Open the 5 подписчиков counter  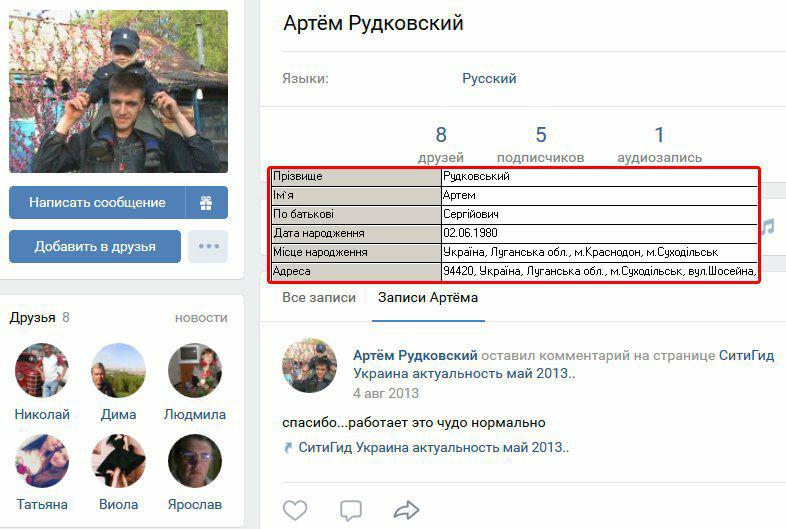(x=540, y=144)
